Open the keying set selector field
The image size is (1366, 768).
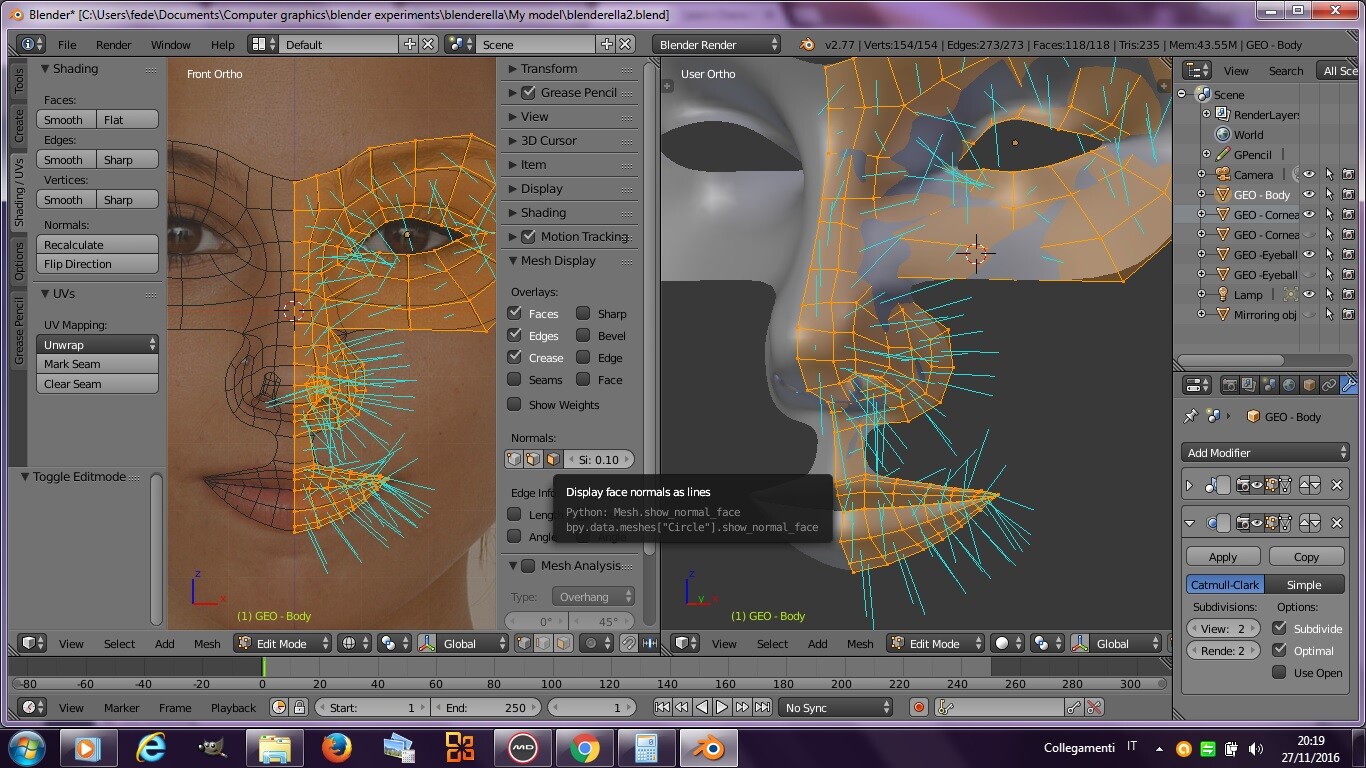(x=1000, y=707)
